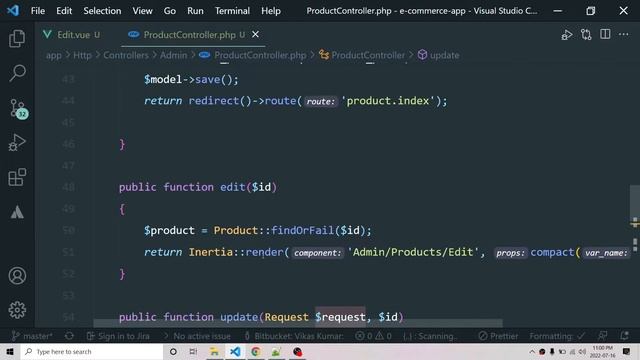This screenshot has height=360, width=640.
Task: Click the taskbar clock showing 11:00 PM
Action: tap(602, 351)
